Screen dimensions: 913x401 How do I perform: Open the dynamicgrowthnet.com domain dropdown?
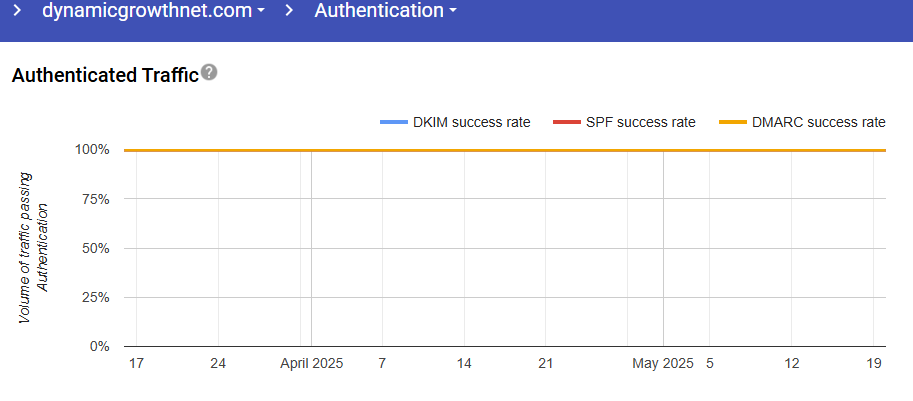point(153,11)
